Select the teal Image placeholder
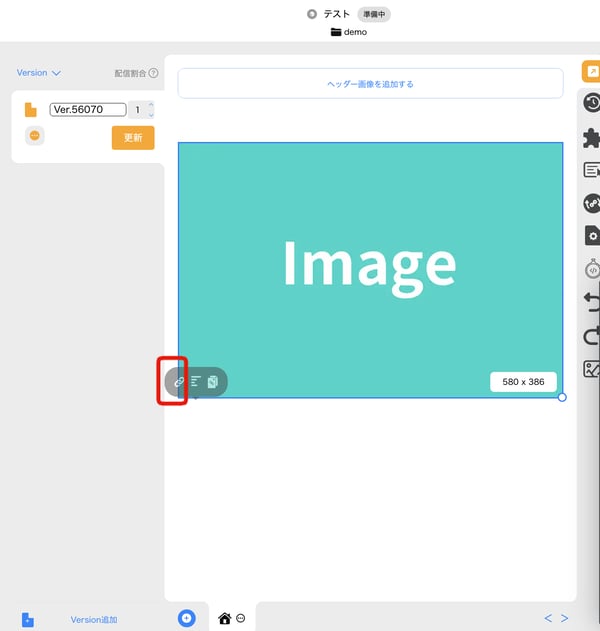This screenshot has height=631, width=600. (370, 270)
